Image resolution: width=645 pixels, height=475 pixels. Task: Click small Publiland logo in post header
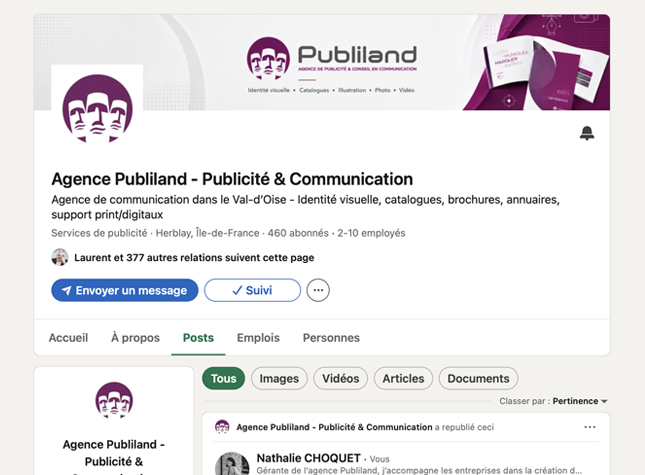coord(222,427)
